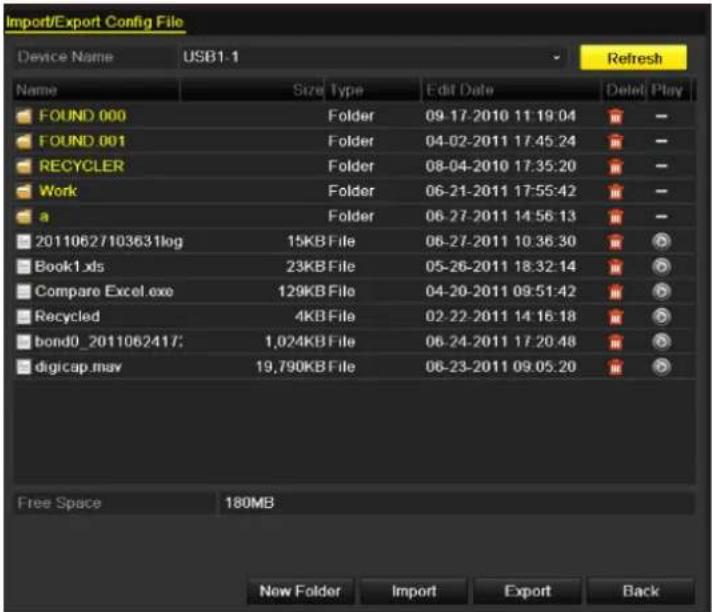Image resolution: width=712 pixels, height=612 pixels.
Task: Play the digicap.mav file
Action: pyautogui.click(x=661, y=367)
